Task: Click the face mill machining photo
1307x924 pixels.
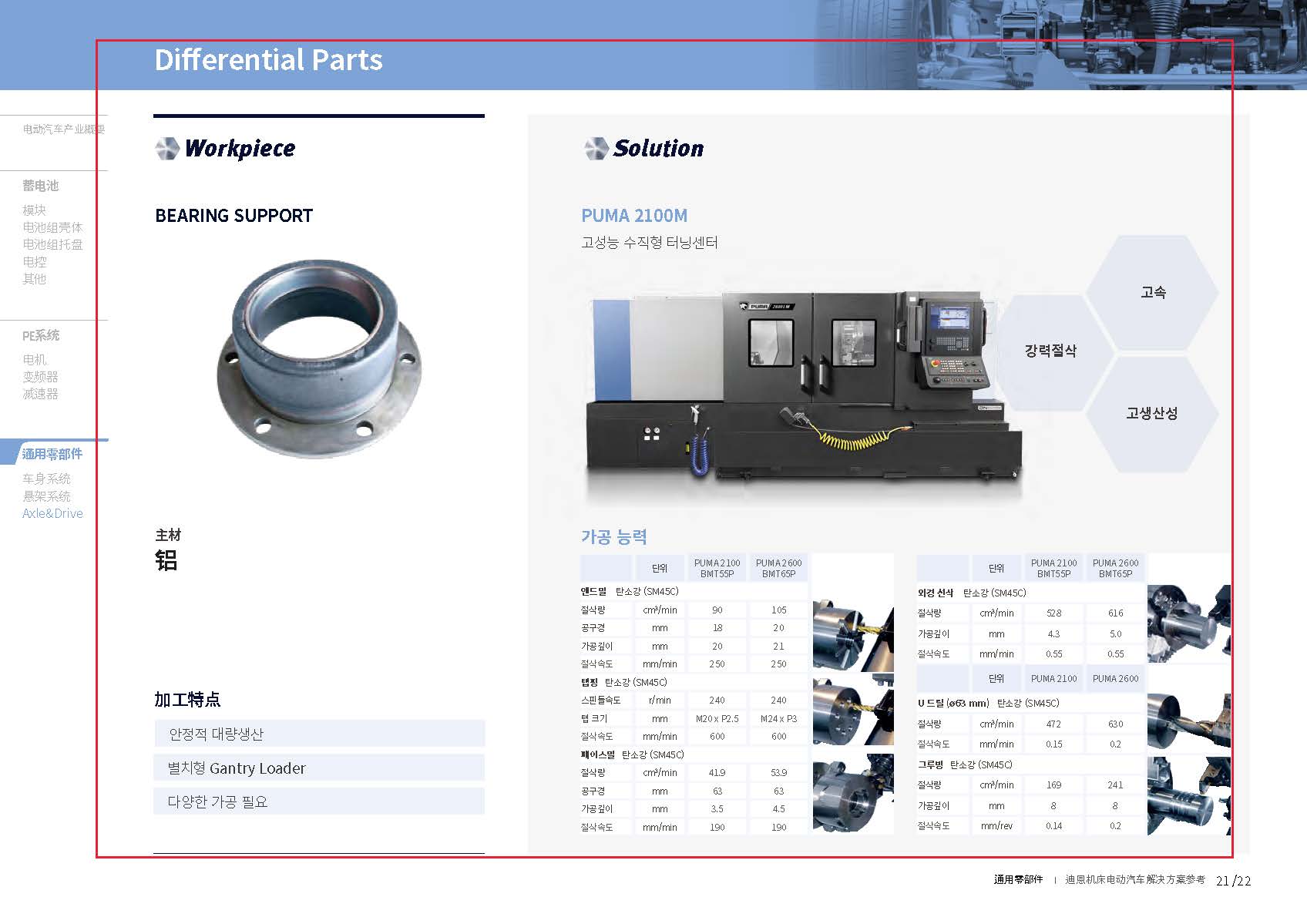Action: [853, 793]
